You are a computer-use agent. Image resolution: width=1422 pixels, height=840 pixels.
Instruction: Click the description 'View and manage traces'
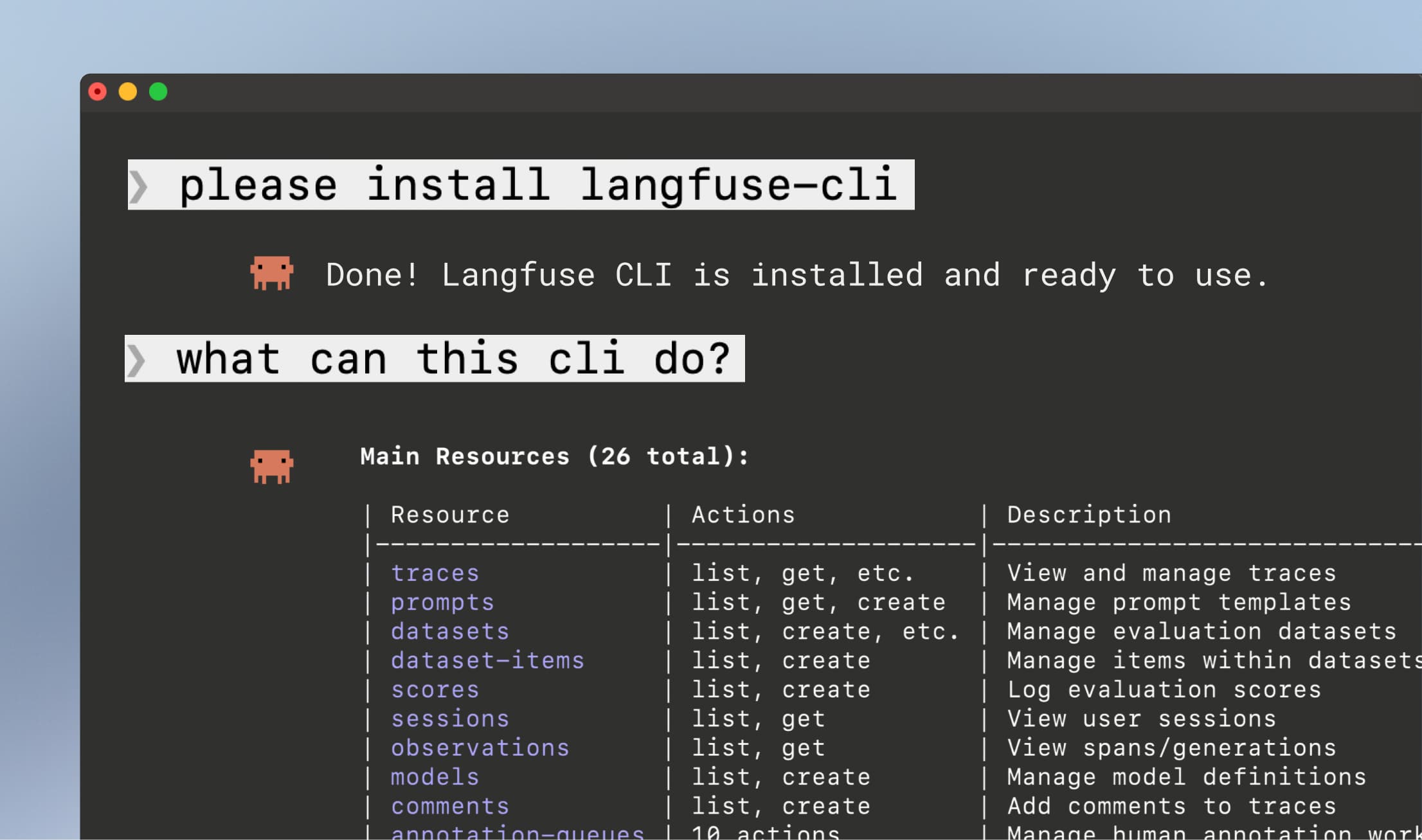click(x=1171, y=573)
